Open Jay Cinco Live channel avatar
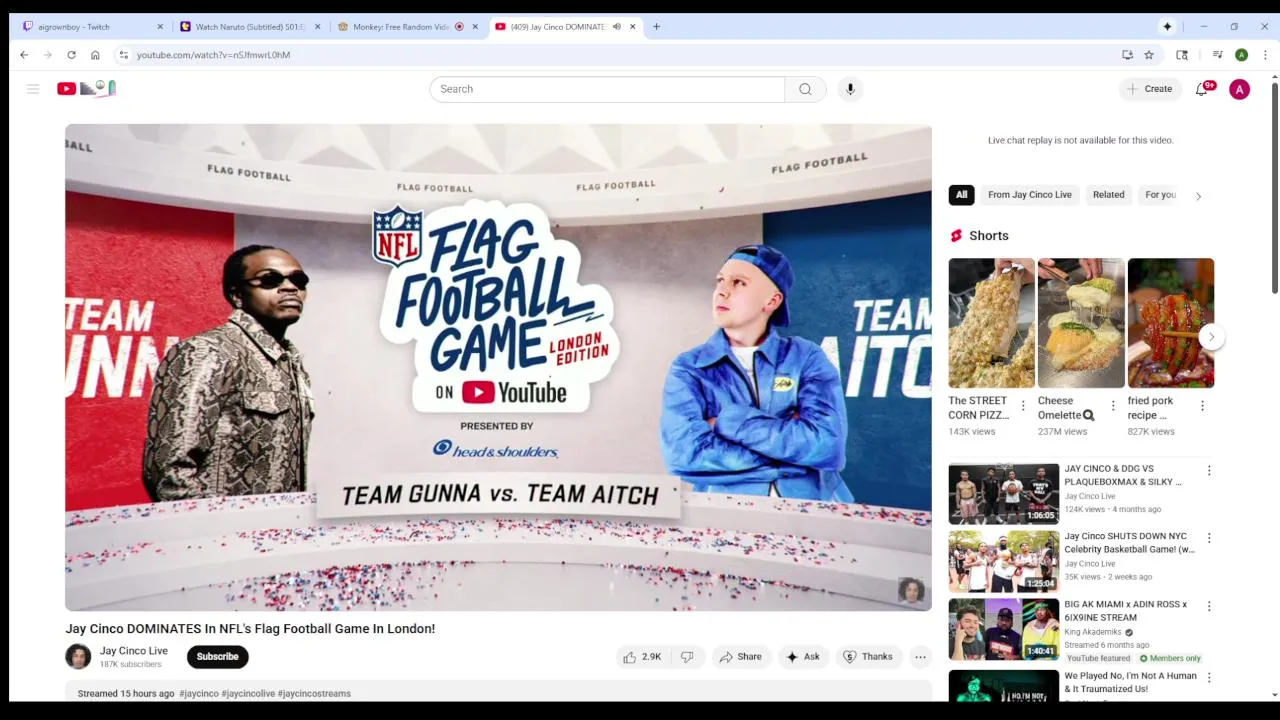This screenshot has height=720, width=1280. point(78,657)
